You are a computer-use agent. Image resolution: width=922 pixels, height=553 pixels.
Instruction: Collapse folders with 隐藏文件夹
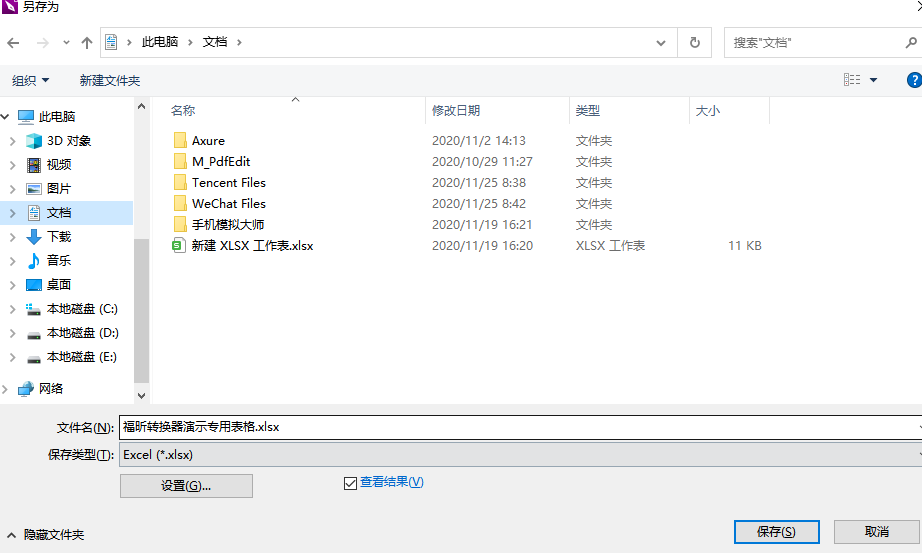(x=46, y=535)
